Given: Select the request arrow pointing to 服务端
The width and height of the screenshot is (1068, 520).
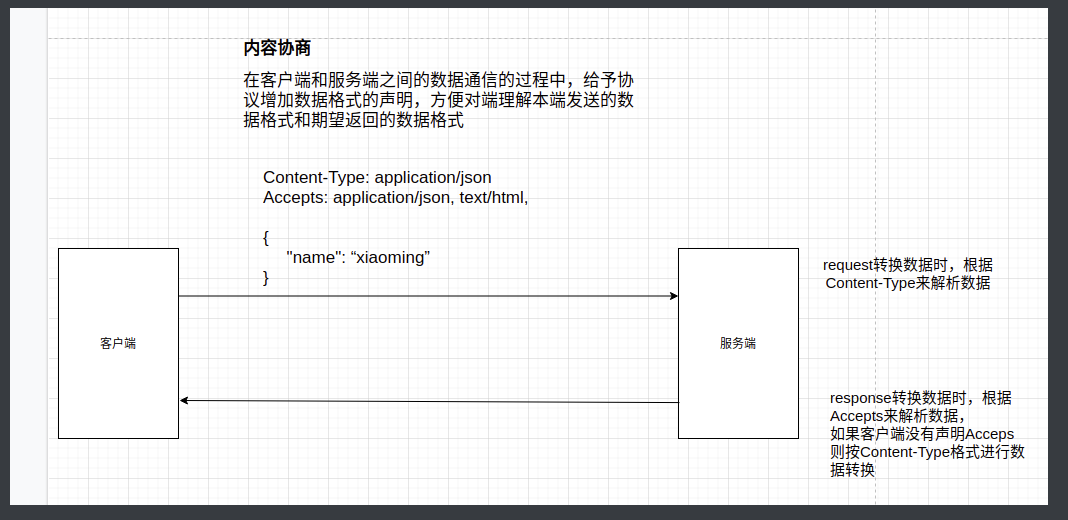Looking at the screenshot, I should (428, 296).
